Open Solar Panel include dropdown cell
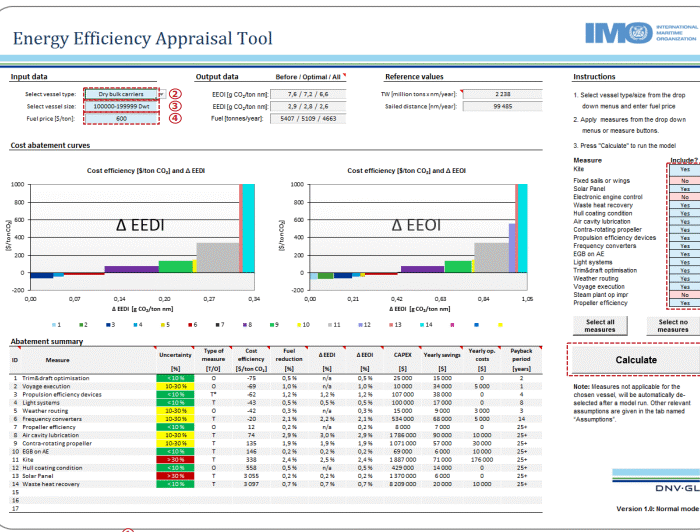This screenshot has height=532, width=700. [684, 188]
